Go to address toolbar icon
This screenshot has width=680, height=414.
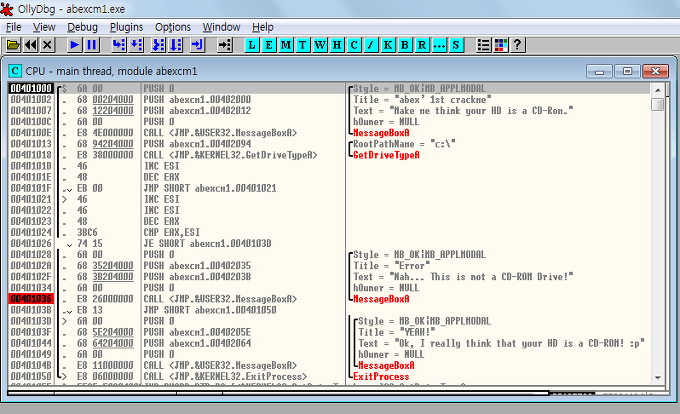point(225,45)
